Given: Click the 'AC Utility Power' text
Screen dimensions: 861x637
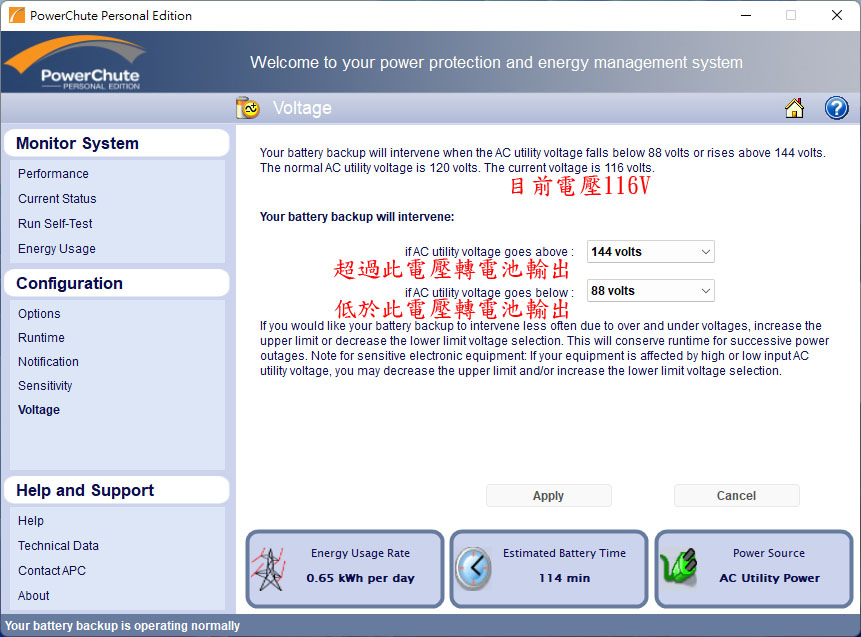Looking at the screenshot, I should pos(769,578).
